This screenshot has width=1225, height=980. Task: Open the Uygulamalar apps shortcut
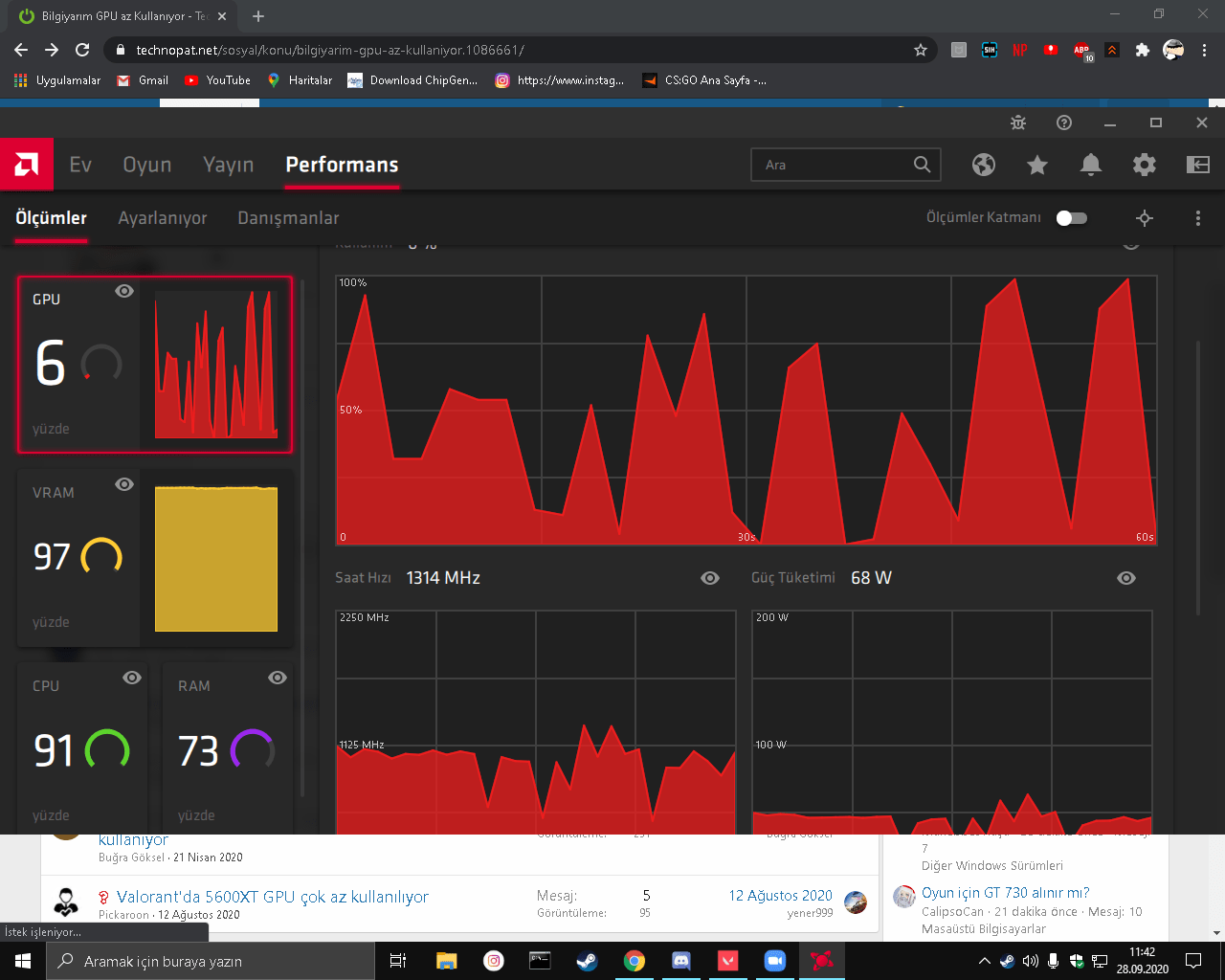pyautogui.click(x=57, y=80)
